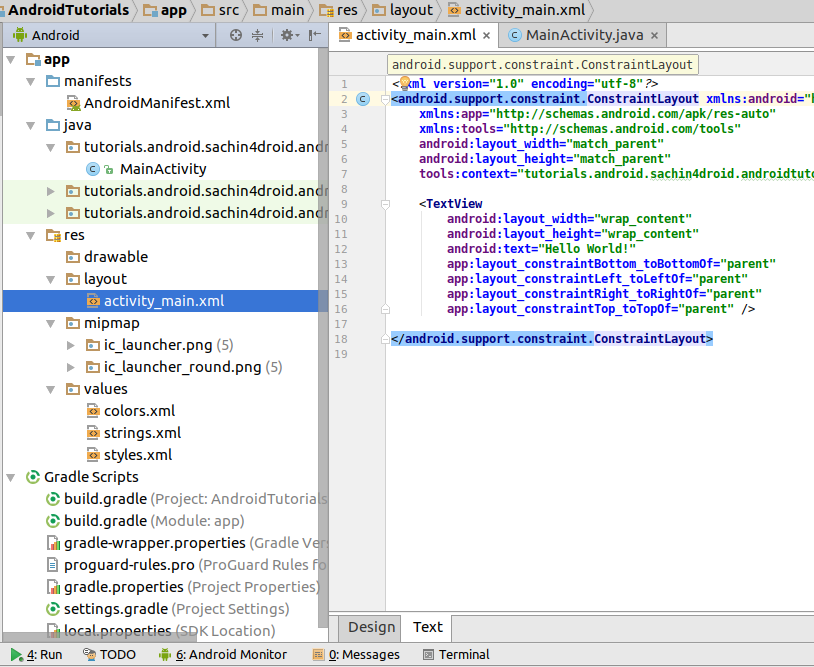Open styles.xml file
The width and height of the screenshot is (814, 667).
click(138, 455)
